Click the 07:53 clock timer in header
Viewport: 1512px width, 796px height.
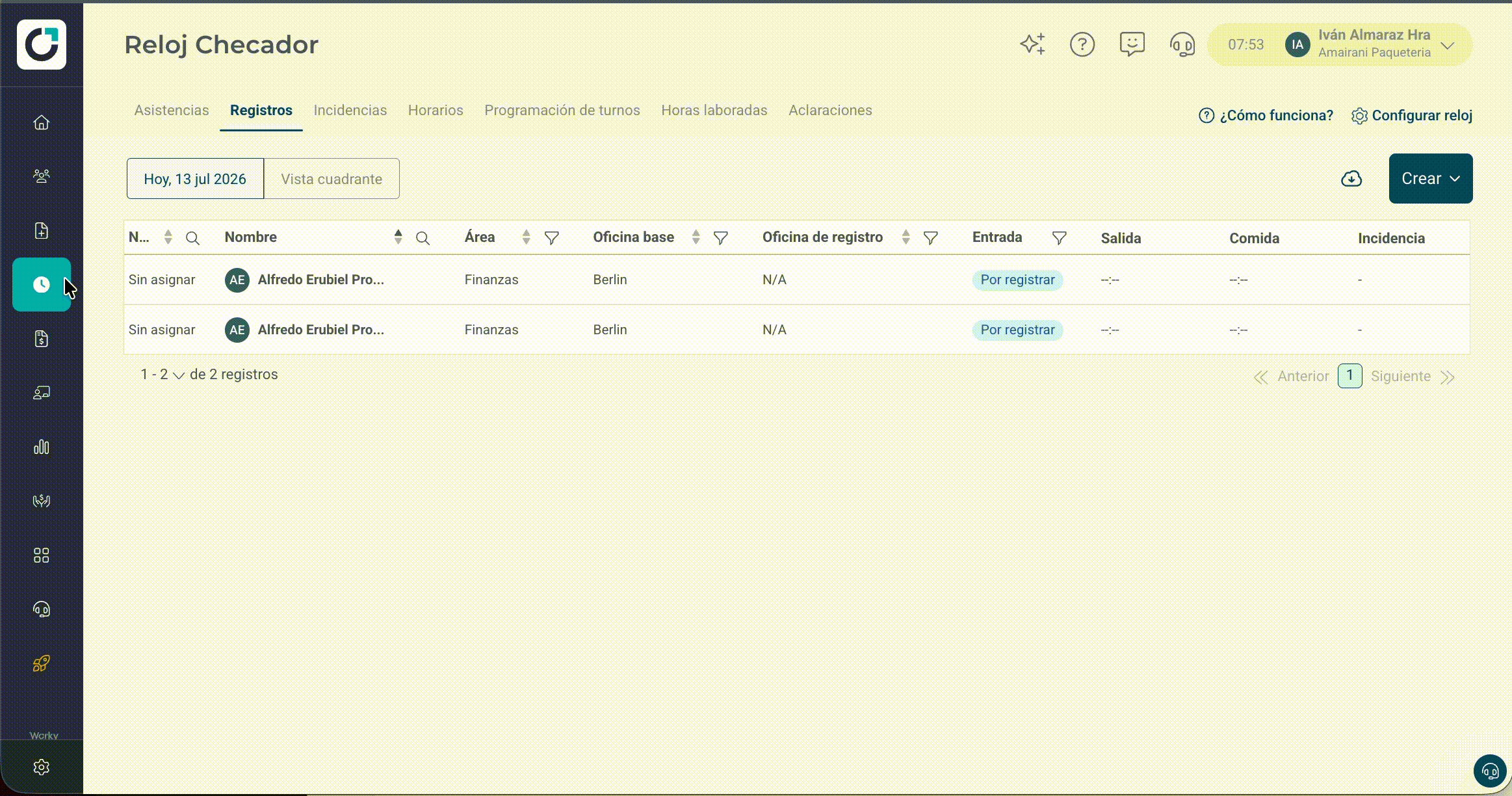point(1245,44)
